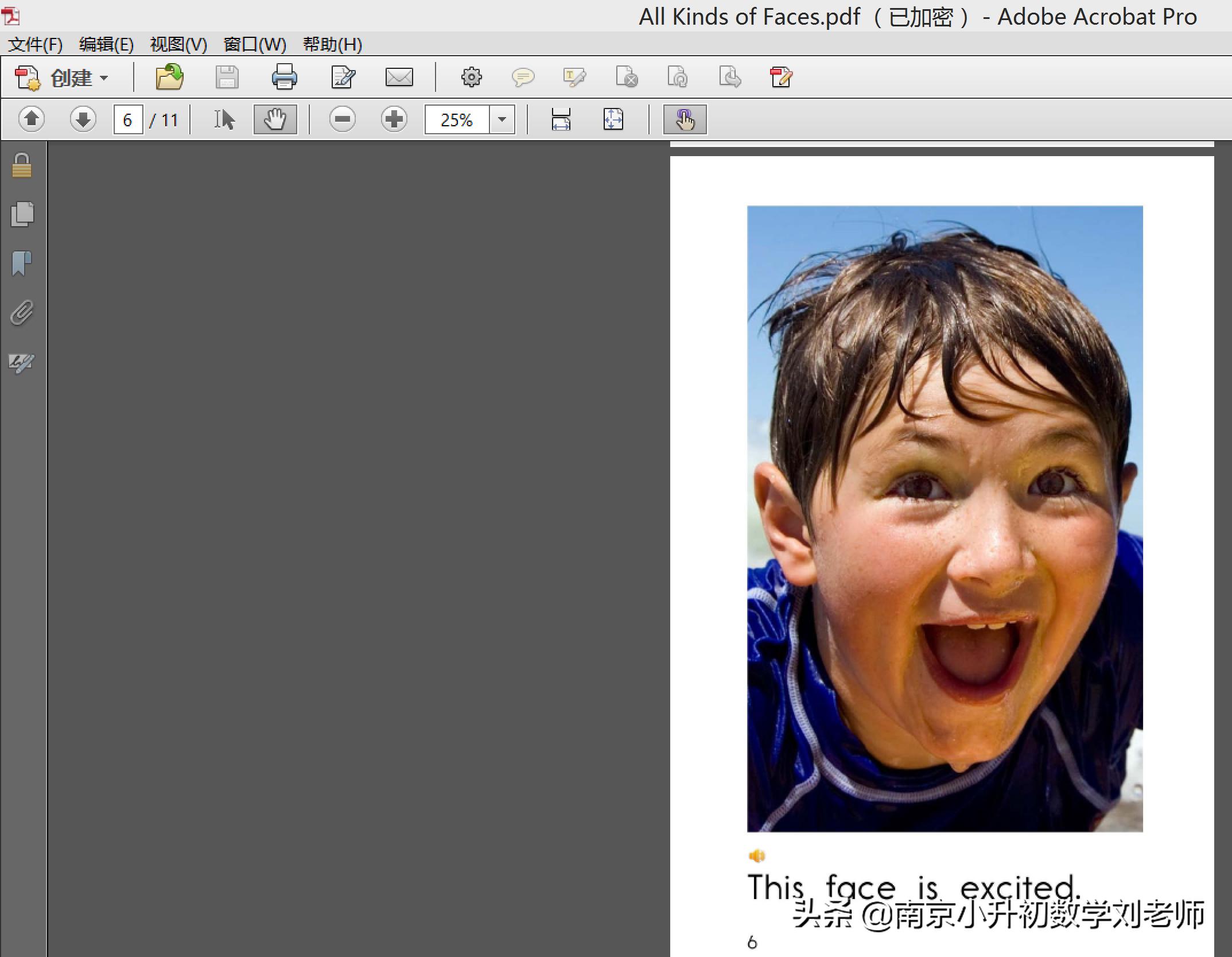1232x957 pixels.
Task: Show the attachments paperclip panel
Action: point(22,313)
